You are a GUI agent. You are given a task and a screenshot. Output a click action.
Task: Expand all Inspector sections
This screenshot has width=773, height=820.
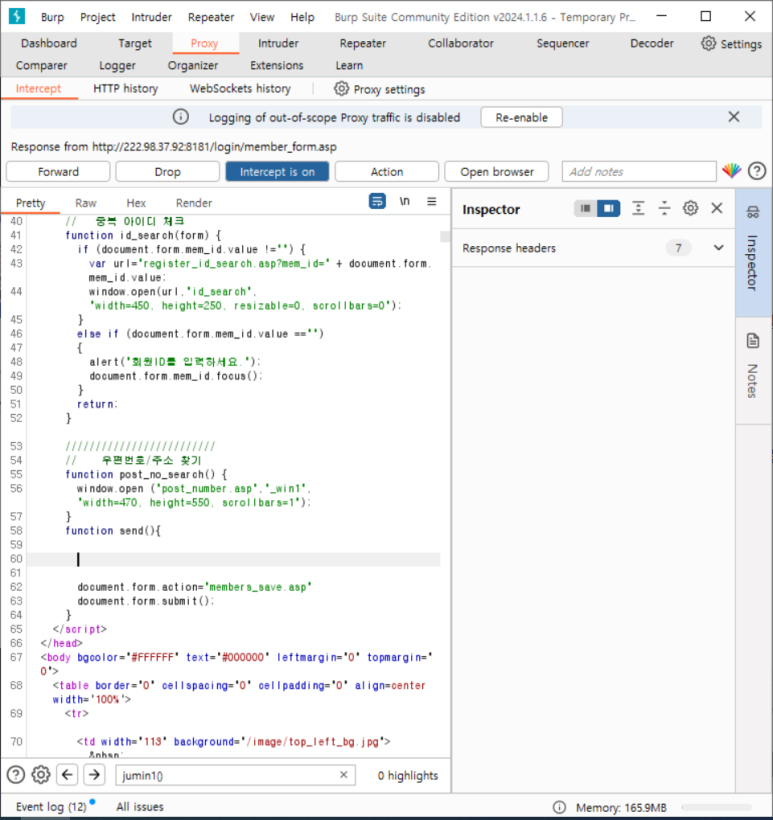coord(638,209)
